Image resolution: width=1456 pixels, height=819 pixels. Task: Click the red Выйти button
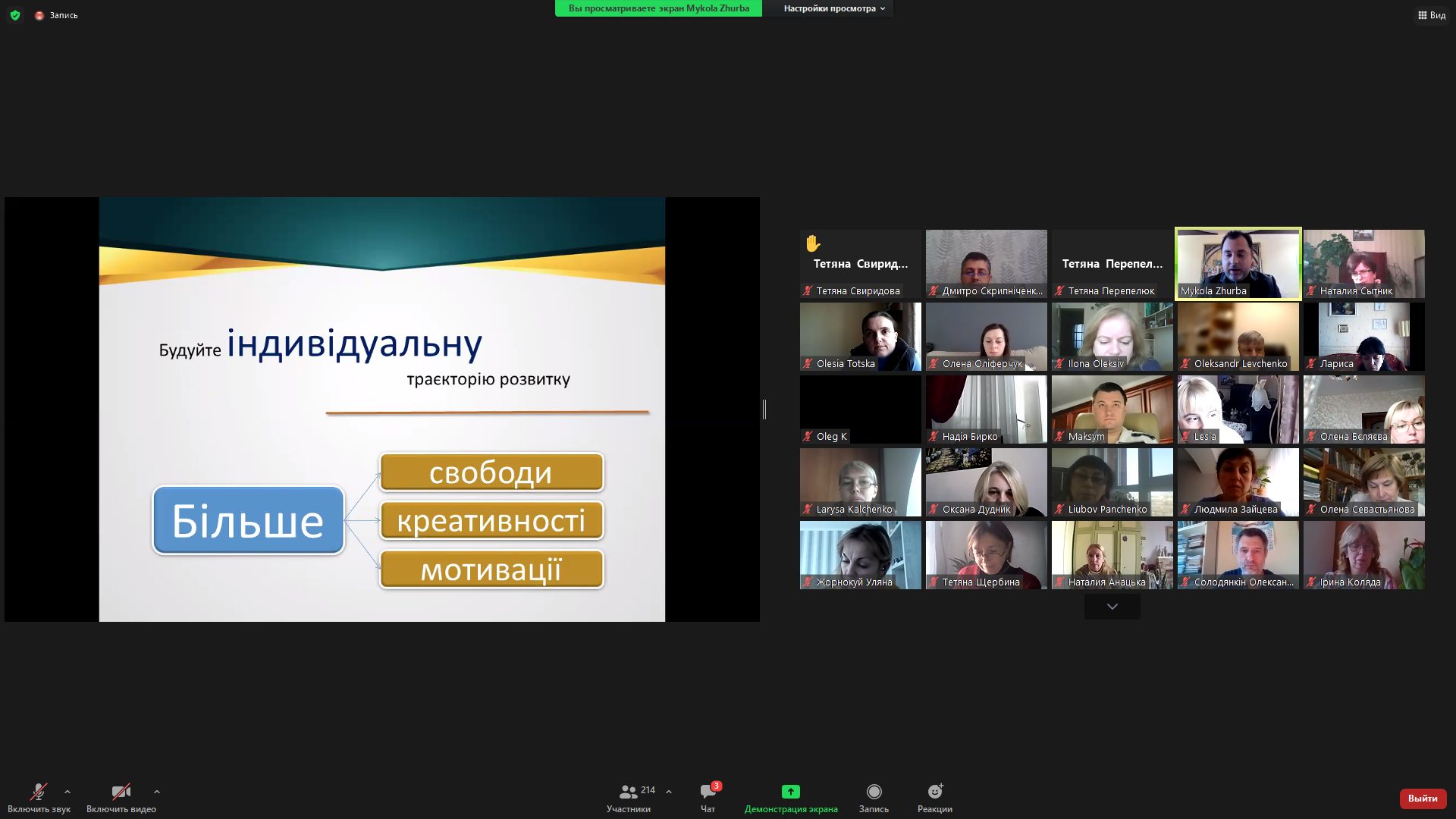pos(1422,799)
